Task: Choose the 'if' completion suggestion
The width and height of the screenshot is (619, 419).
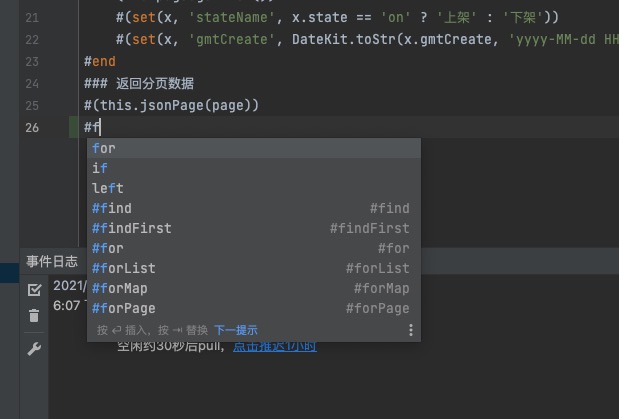Action: pos(100,168)
